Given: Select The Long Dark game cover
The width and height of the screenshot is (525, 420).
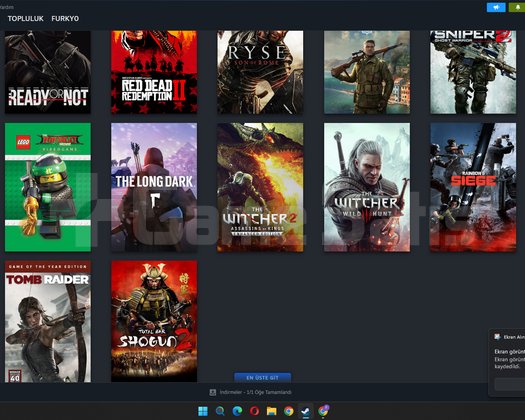Looking at the screenshot, I should tap(154, 187).
